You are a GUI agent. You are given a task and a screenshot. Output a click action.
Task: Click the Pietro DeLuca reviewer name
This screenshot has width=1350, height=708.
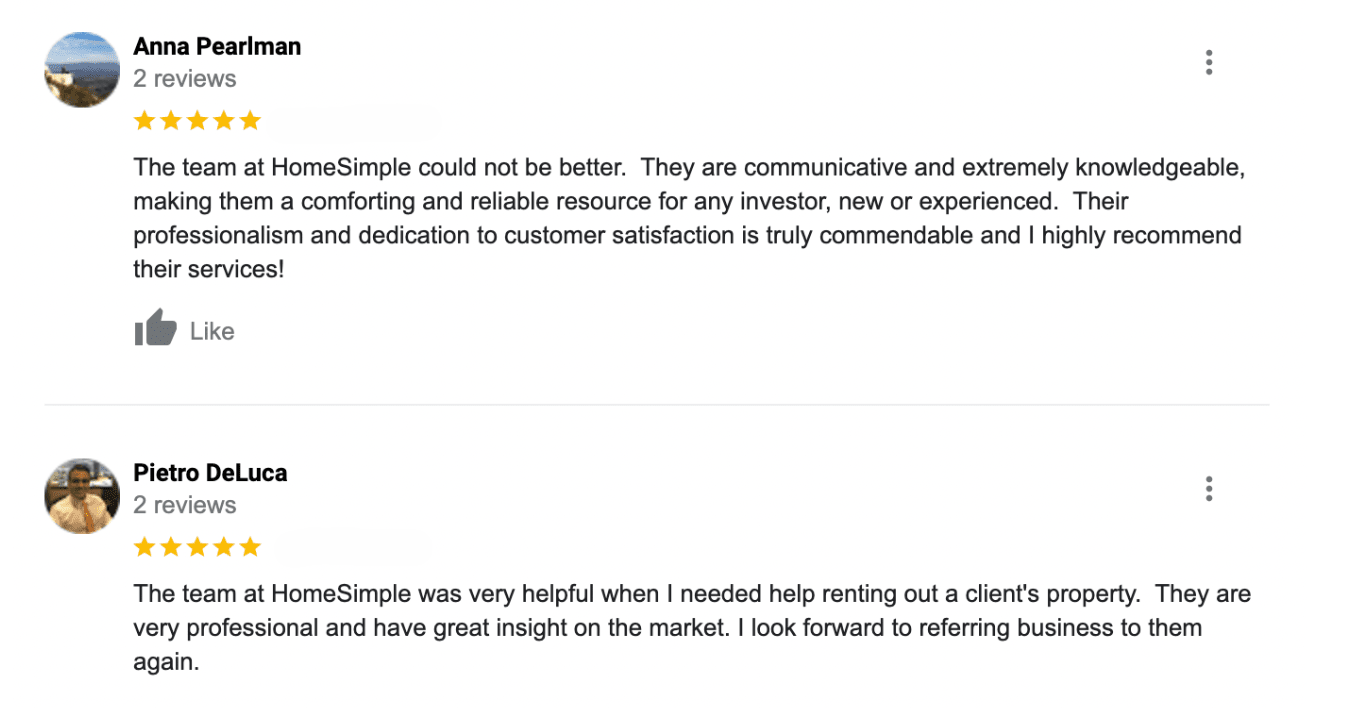pyautogui.click(x=210, y=473)
